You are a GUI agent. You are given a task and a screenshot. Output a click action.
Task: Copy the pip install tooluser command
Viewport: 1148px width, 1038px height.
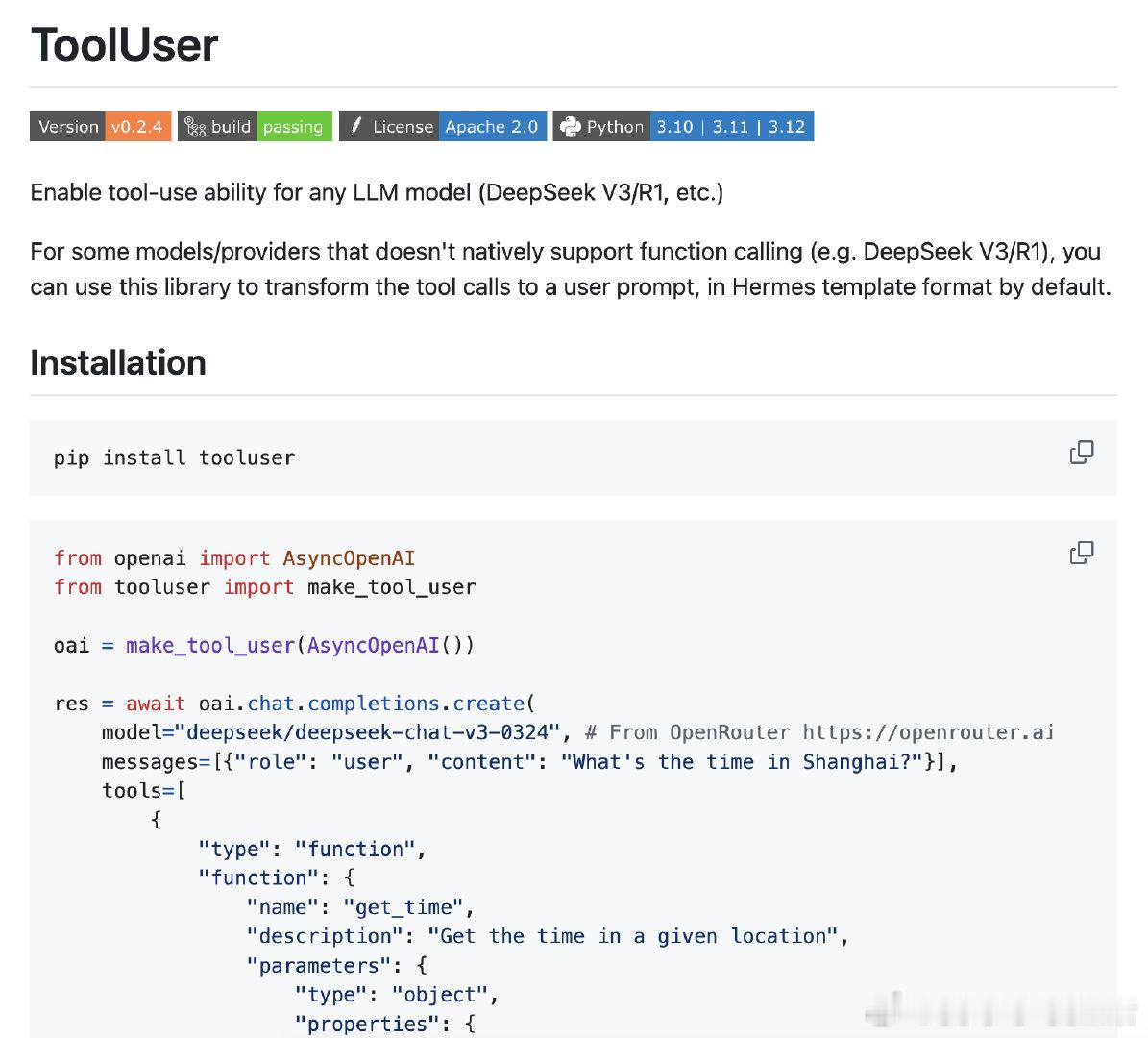pos(1082,453)
